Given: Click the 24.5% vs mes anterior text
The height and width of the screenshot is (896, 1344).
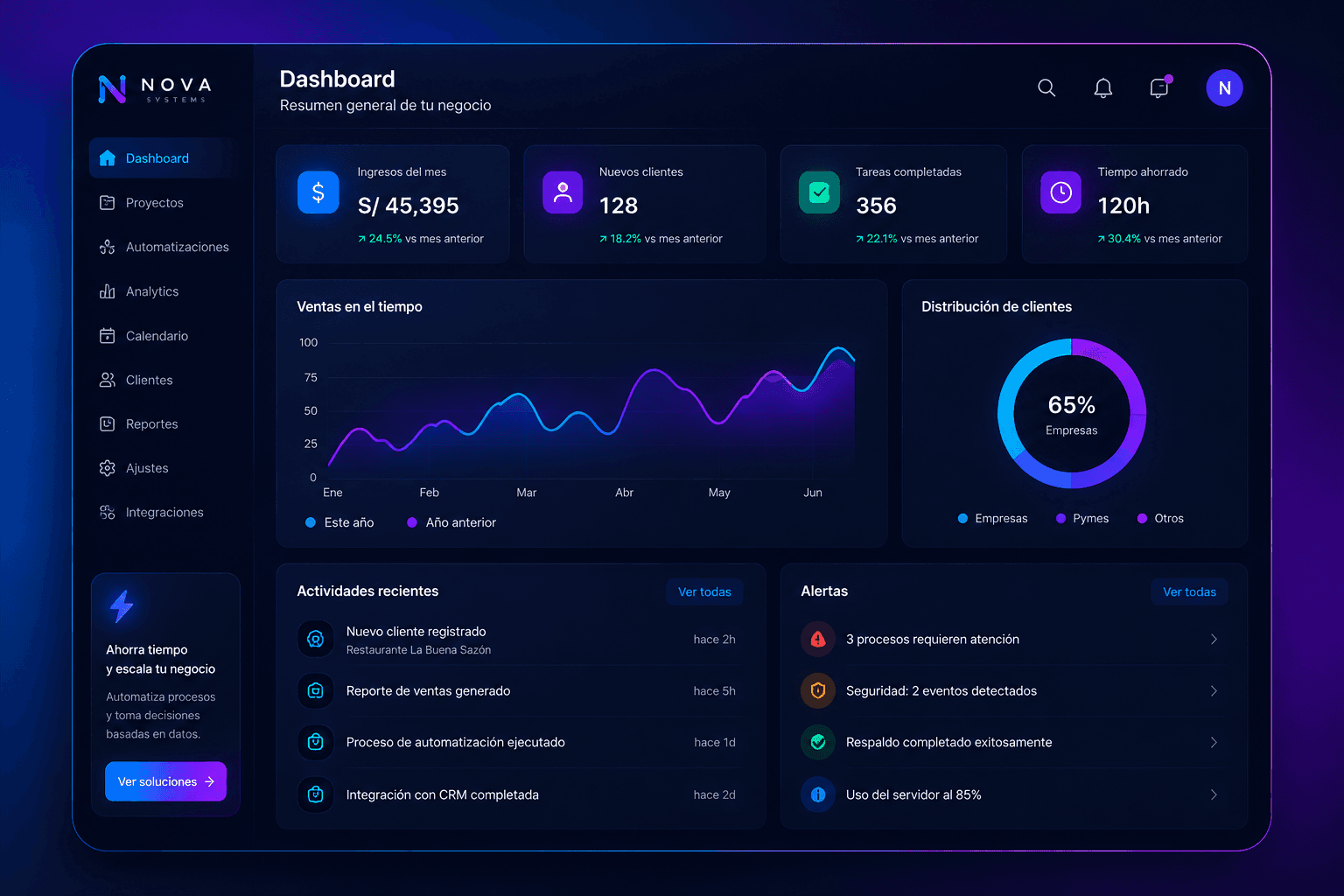Looking at the screenshot, I should point(420,239).
